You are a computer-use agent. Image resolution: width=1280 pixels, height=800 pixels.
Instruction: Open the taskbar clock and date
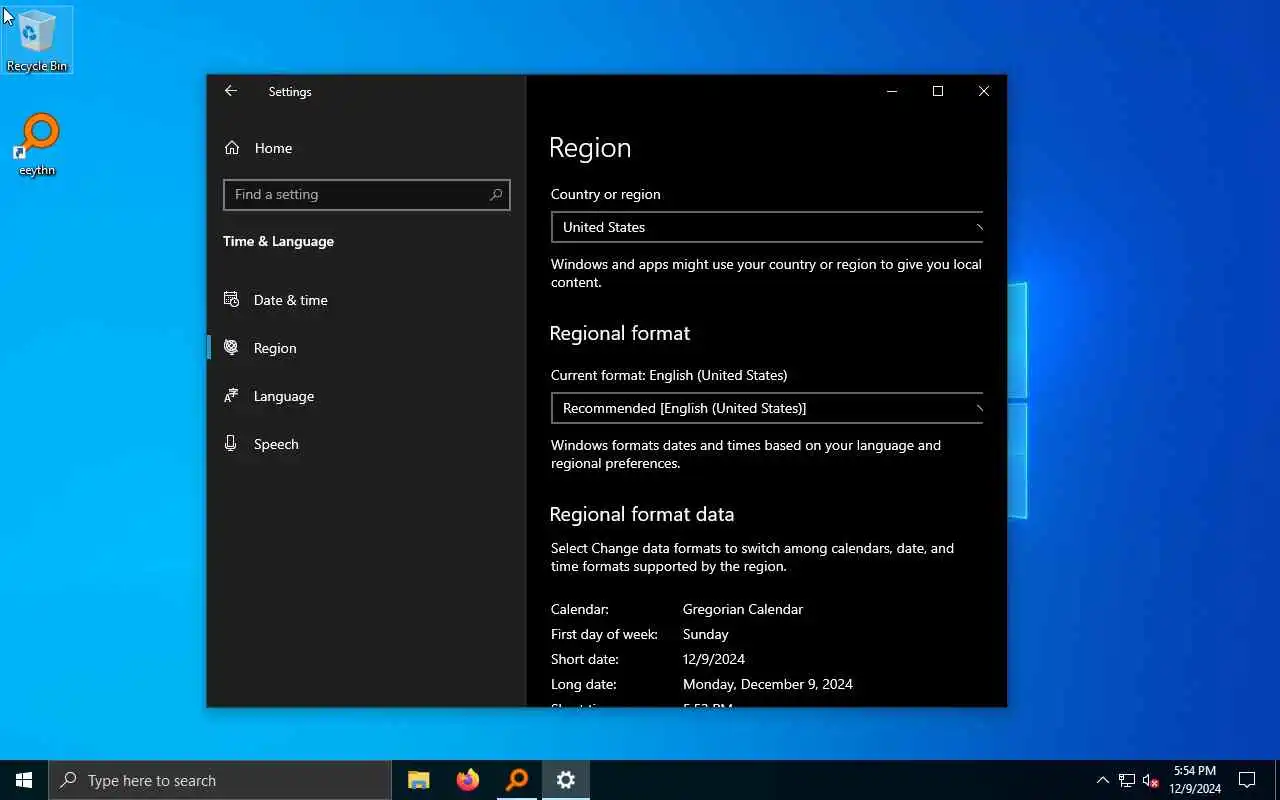tap(1195, 780)
